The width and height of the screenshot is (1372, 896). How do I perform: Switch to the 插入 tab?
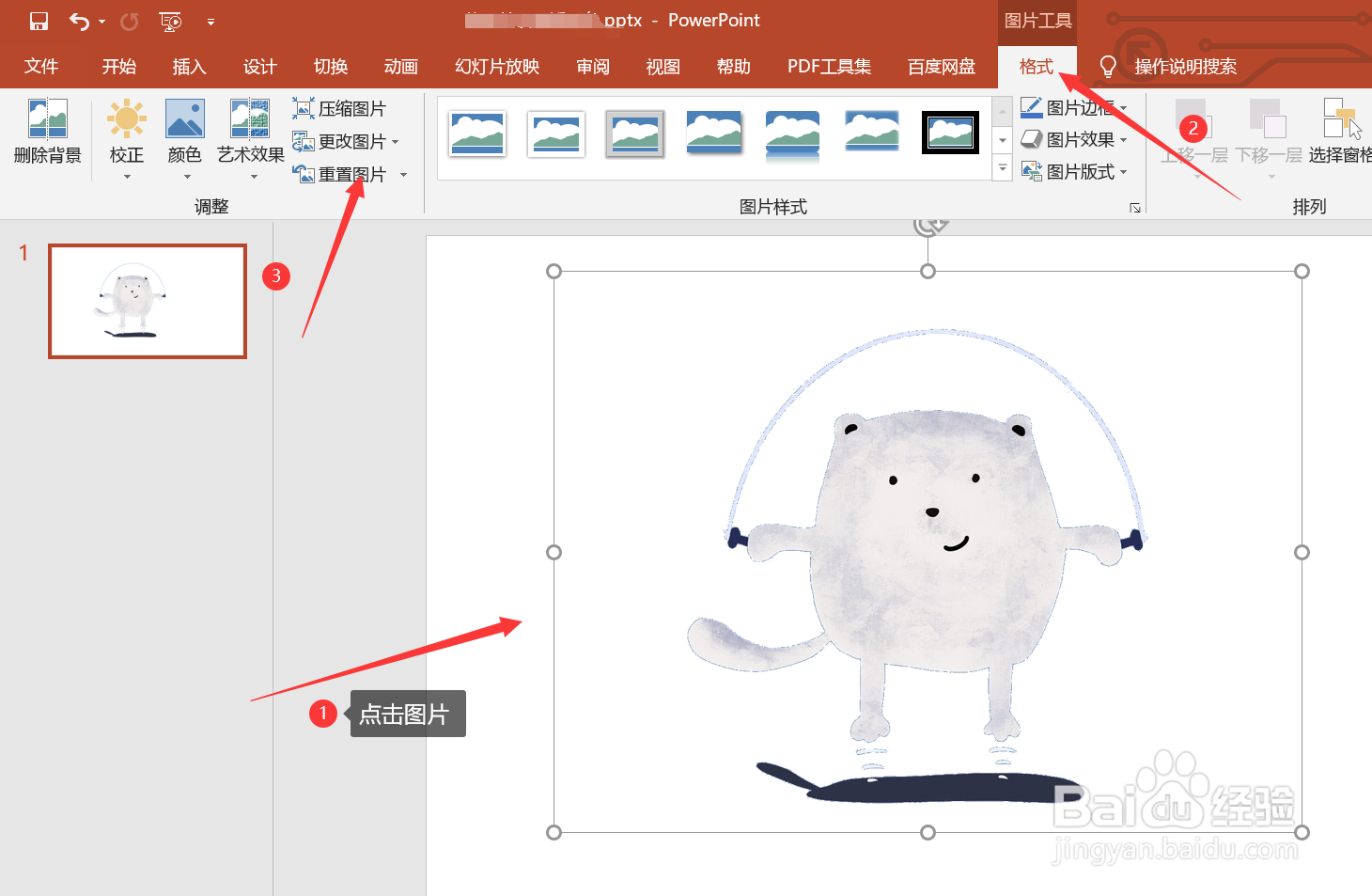(189, 67)
